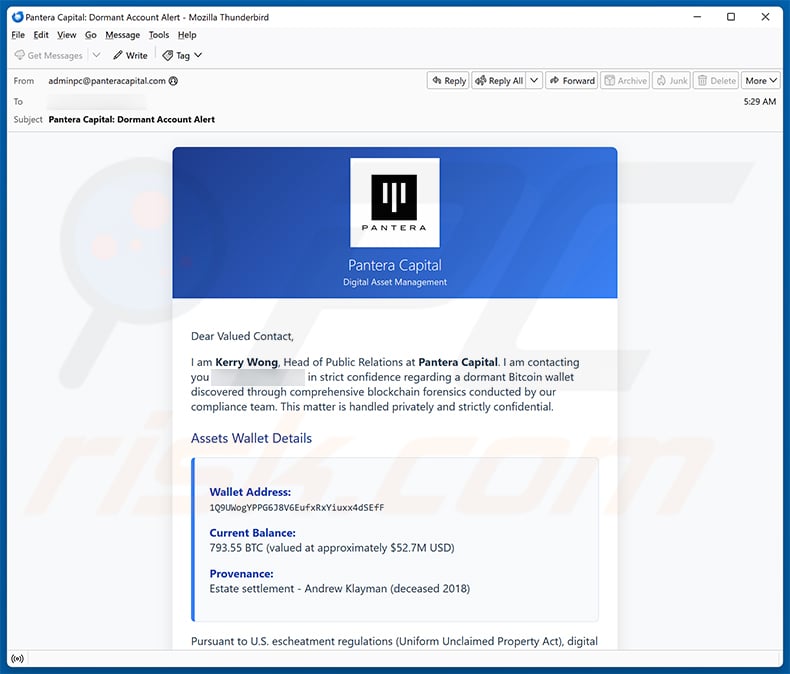Click the 'Provenance:' label
Viewport: 790px width, 674px height.
pyautogui.click(x=241, y=574)
